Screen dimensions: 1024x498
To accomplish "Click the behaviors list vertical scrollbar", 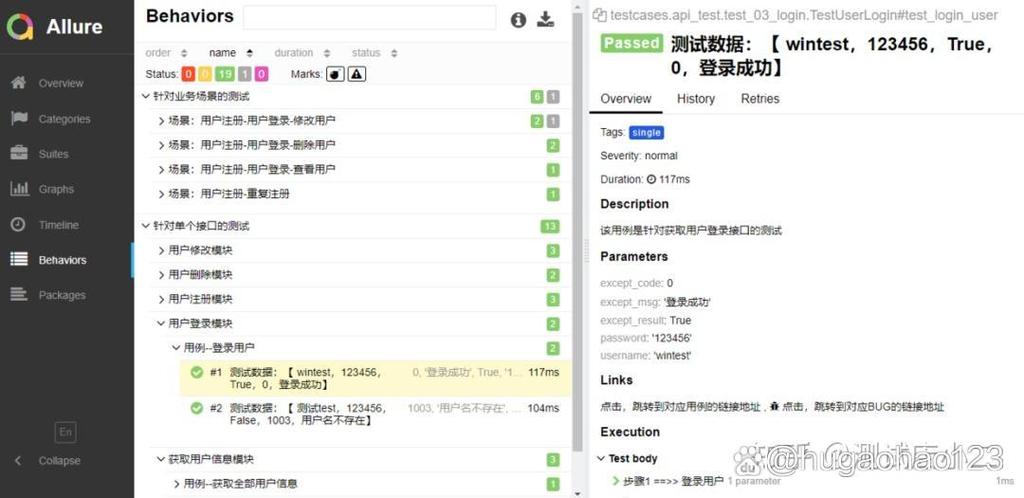I will click(577, 232).
